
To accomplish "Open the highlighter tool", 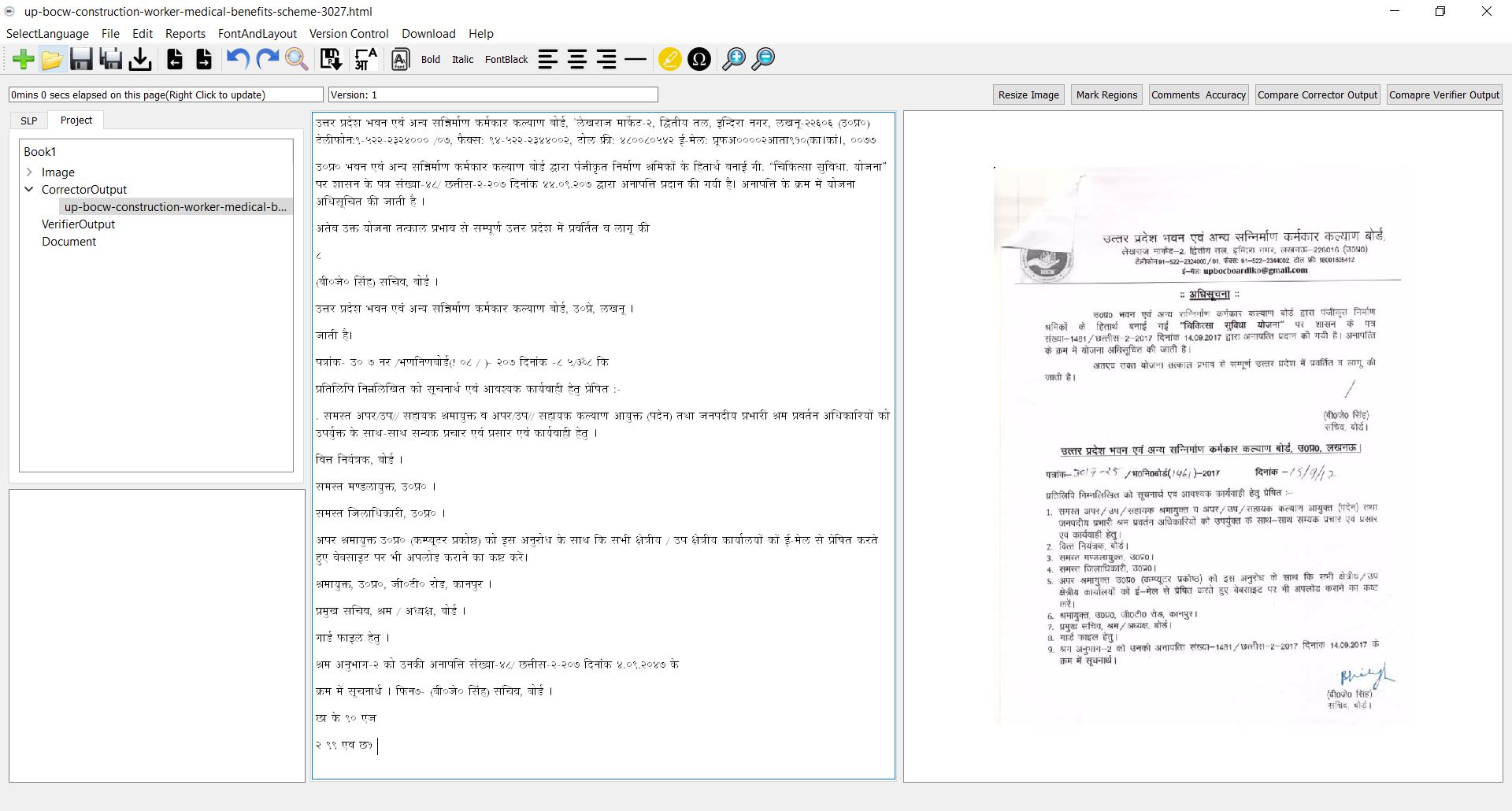I will click(669, 59).
